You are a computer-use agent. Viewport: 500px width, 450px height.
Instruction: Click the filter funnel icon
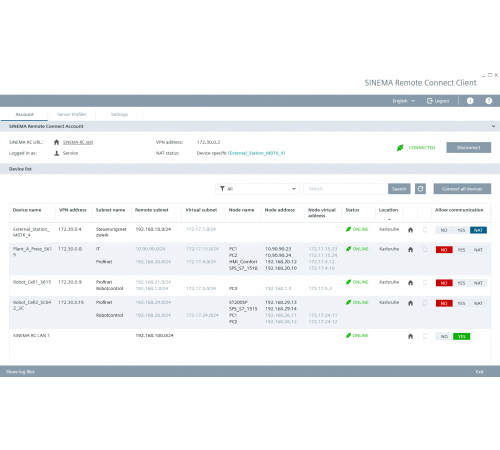[x=222, y=189]
